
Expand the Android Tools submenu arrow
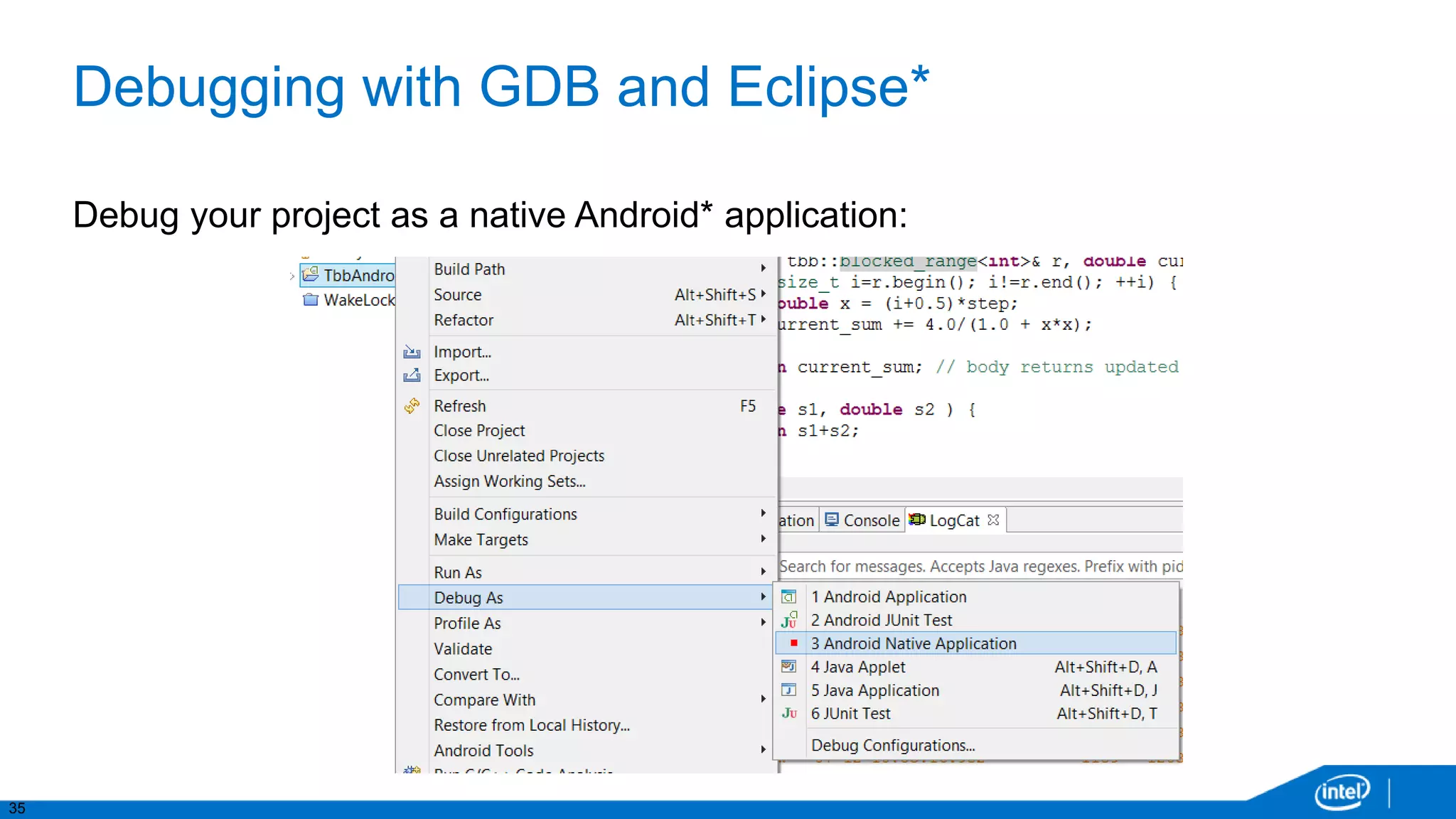point(763,749)
